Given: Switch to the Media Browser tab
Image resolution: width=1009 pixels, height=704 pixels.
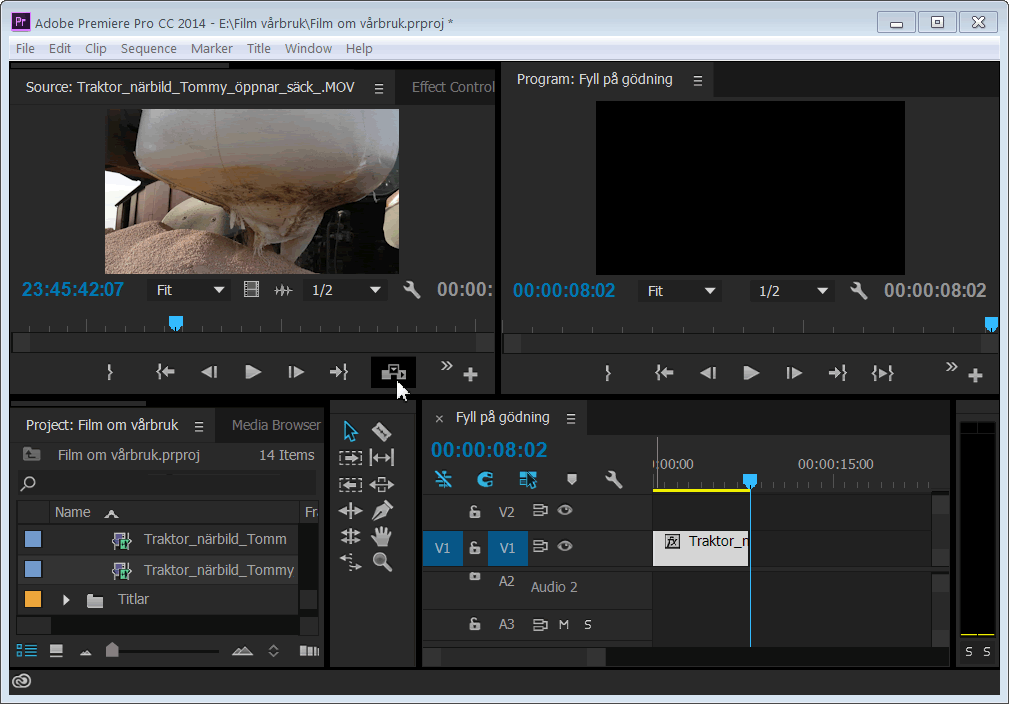Looking at the screenshot, I should (x=276, y=425).
